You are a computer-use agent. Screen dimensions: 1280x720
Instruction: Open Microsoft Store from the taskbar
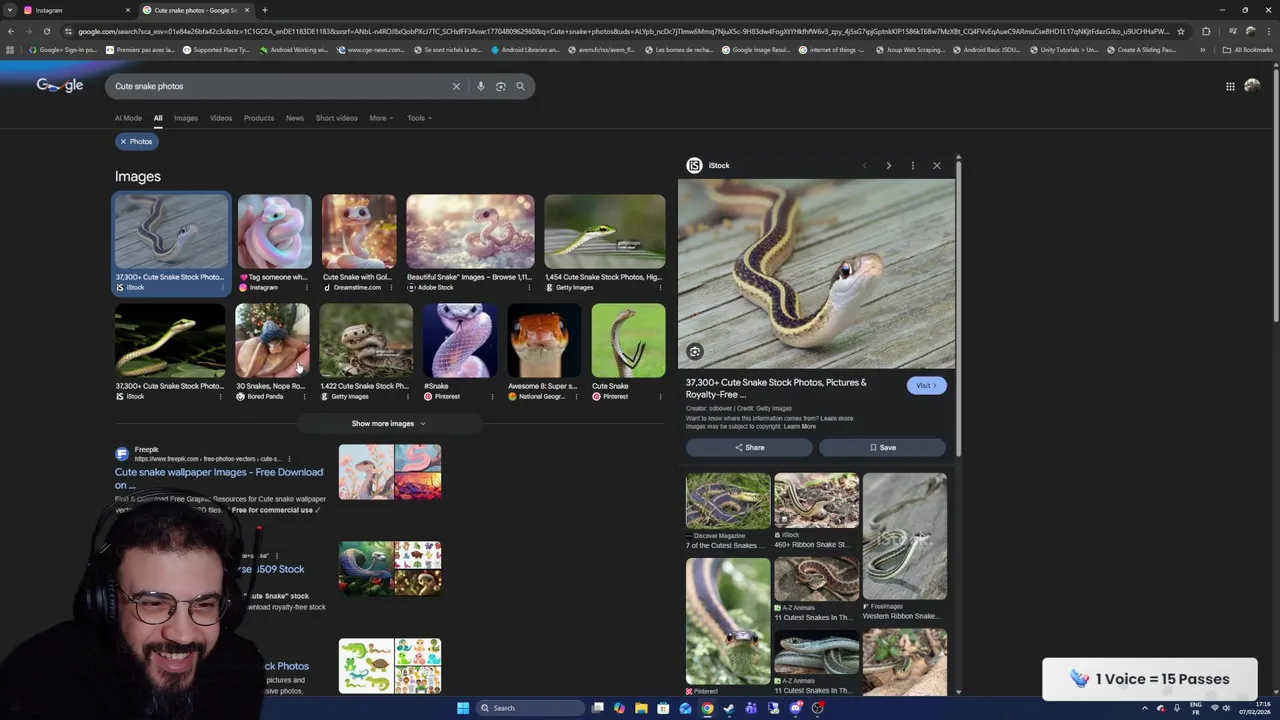click(663, 708)
